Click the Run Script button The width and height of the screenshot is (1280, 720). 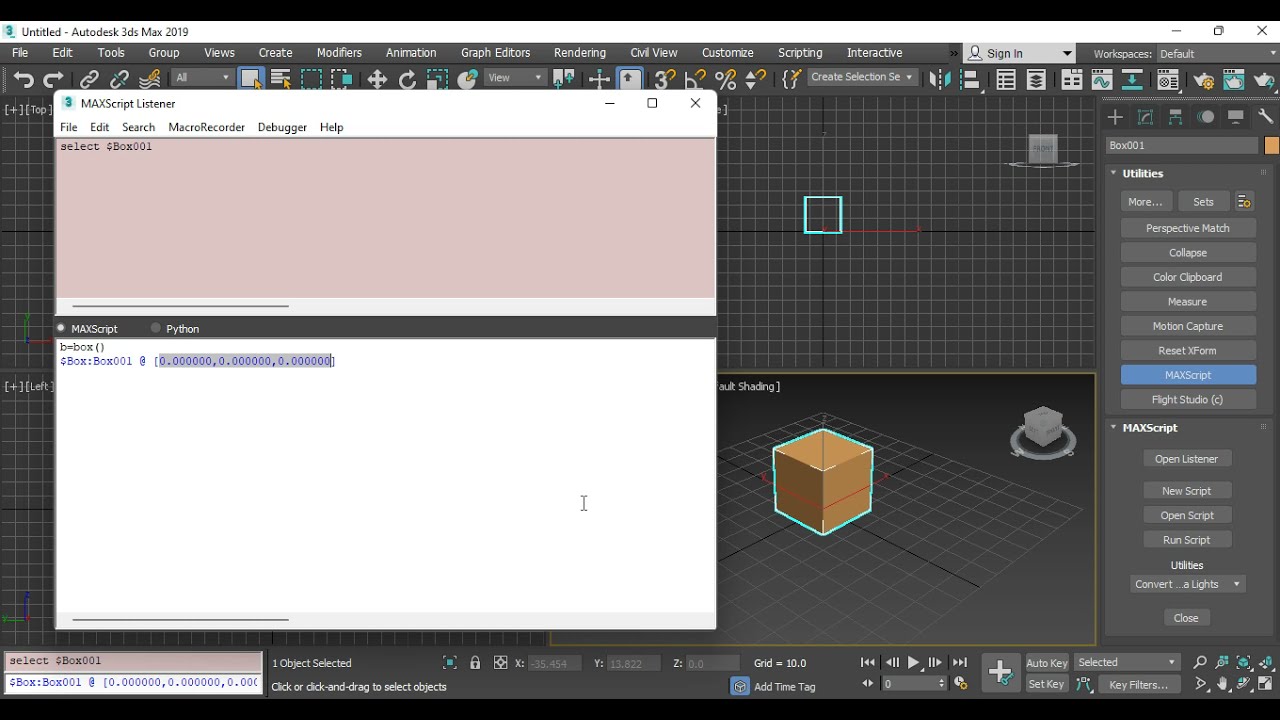1186,540
